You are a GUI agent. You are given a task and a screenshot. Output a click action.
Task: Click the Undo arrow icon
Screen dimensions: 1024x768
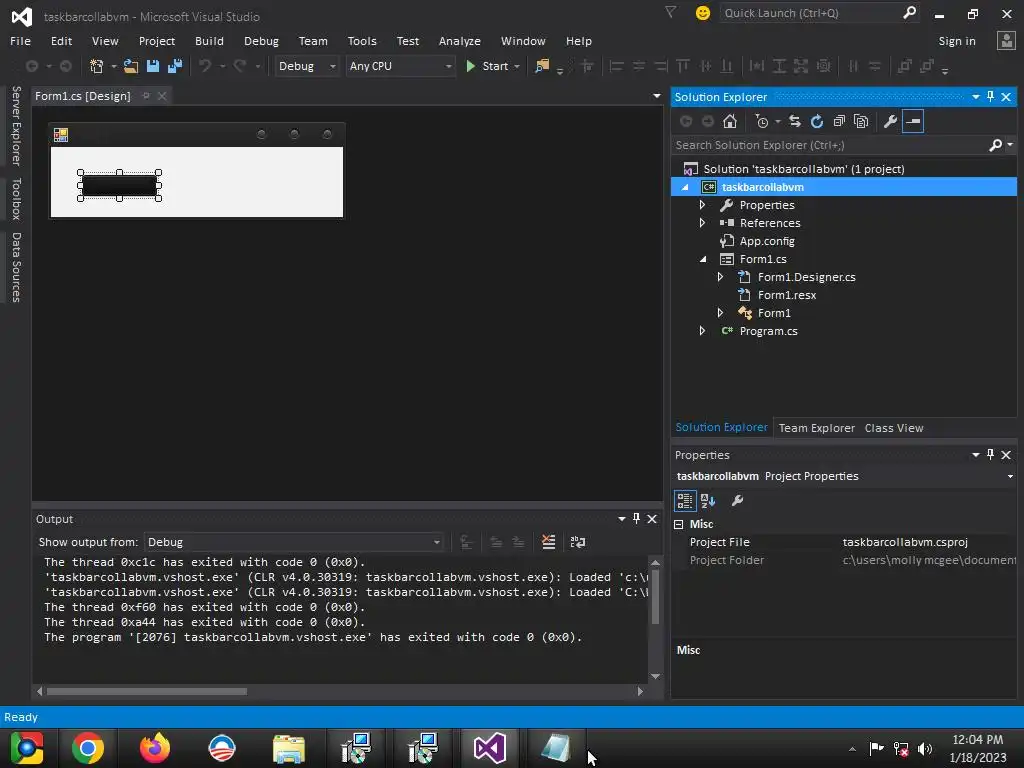[205, 66]
